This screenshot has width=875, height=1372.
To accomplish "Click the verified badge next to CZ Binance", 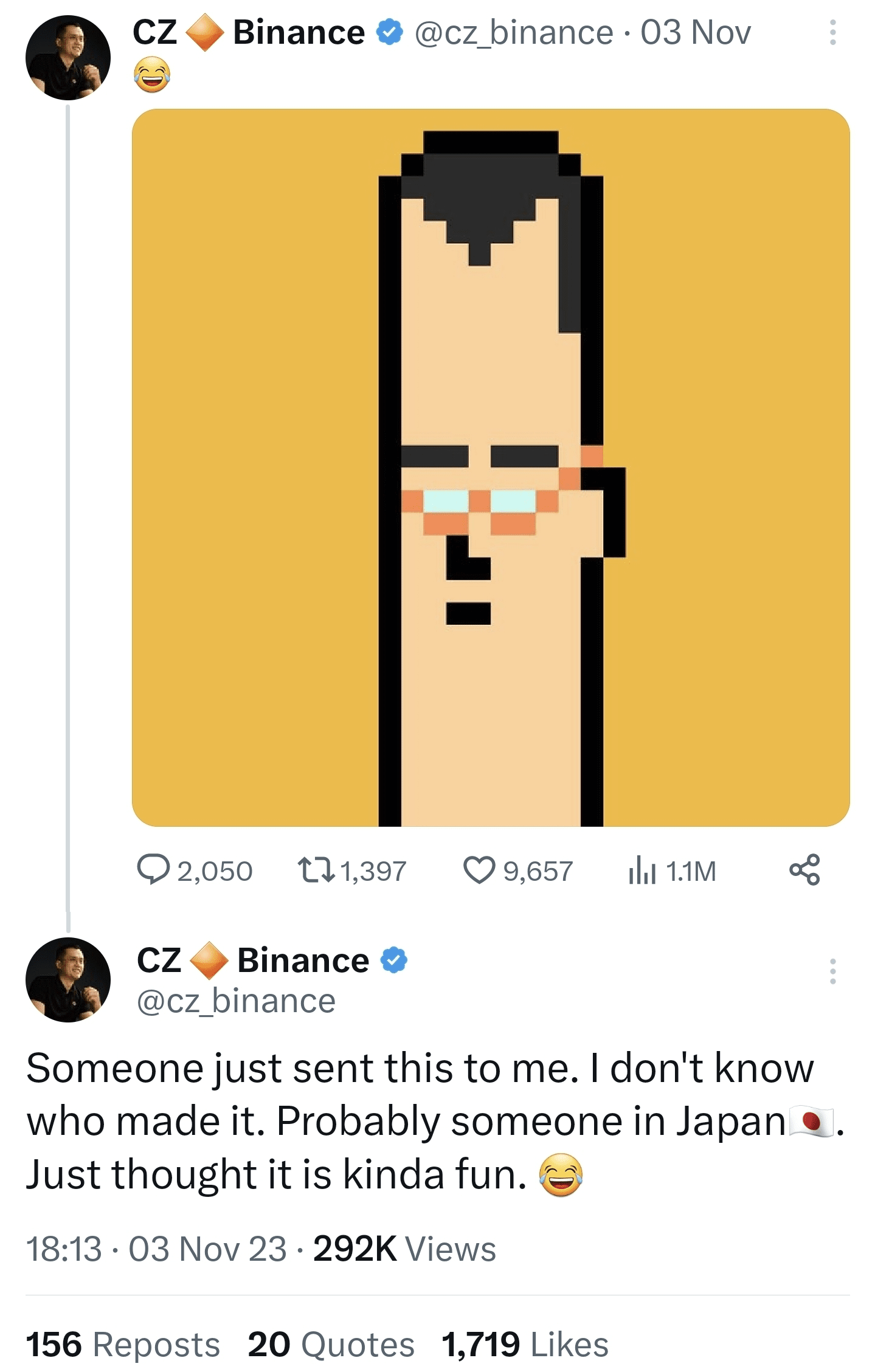I will coord(389,33).
